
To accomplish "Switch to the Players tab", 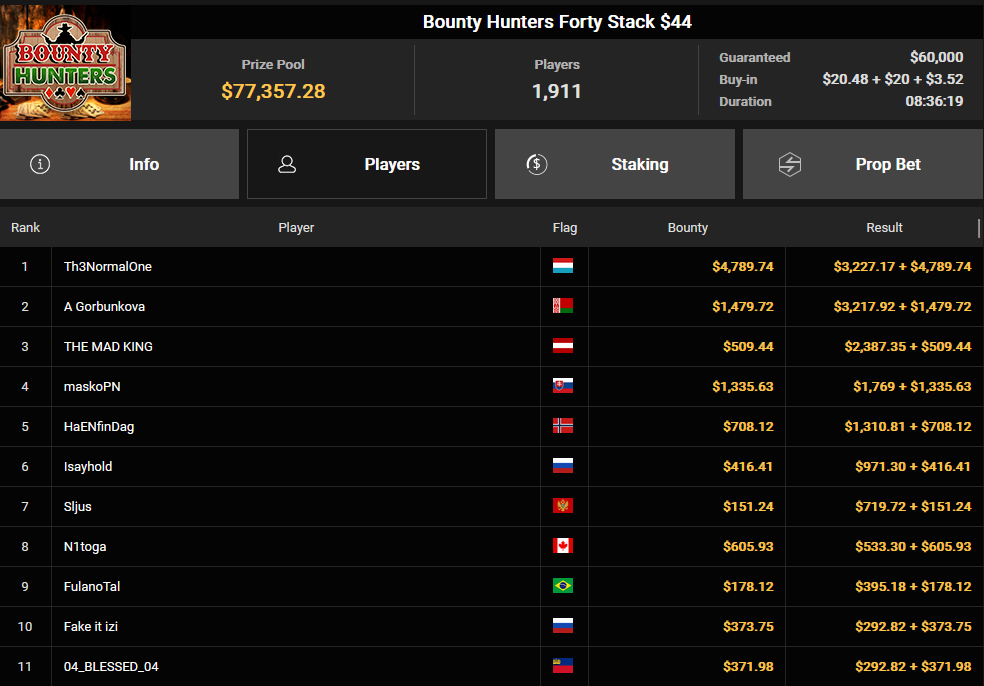I will (x=367, y=164).
